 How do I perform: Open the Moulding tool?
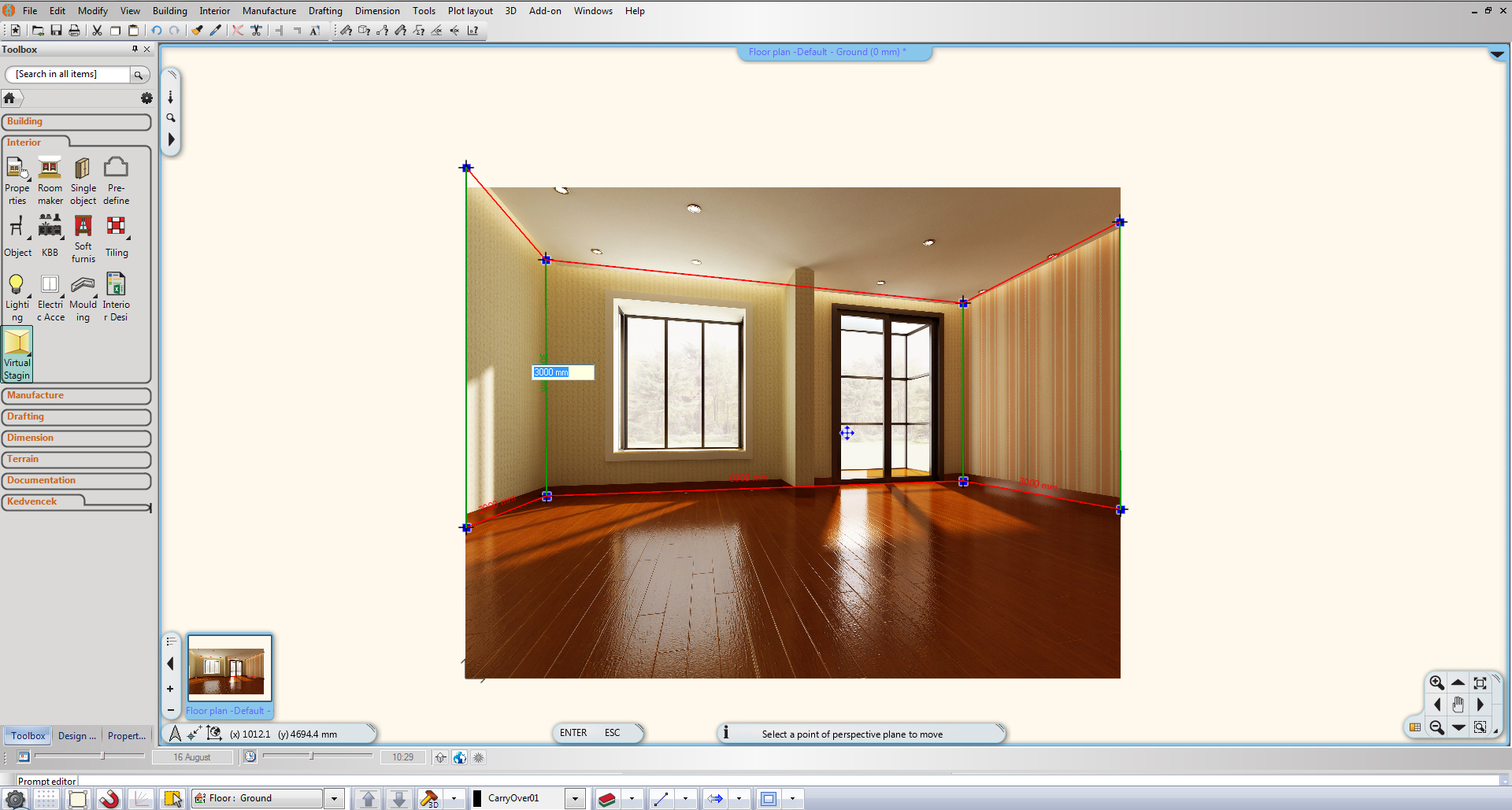pyautogui.click(x=83, y=296)
